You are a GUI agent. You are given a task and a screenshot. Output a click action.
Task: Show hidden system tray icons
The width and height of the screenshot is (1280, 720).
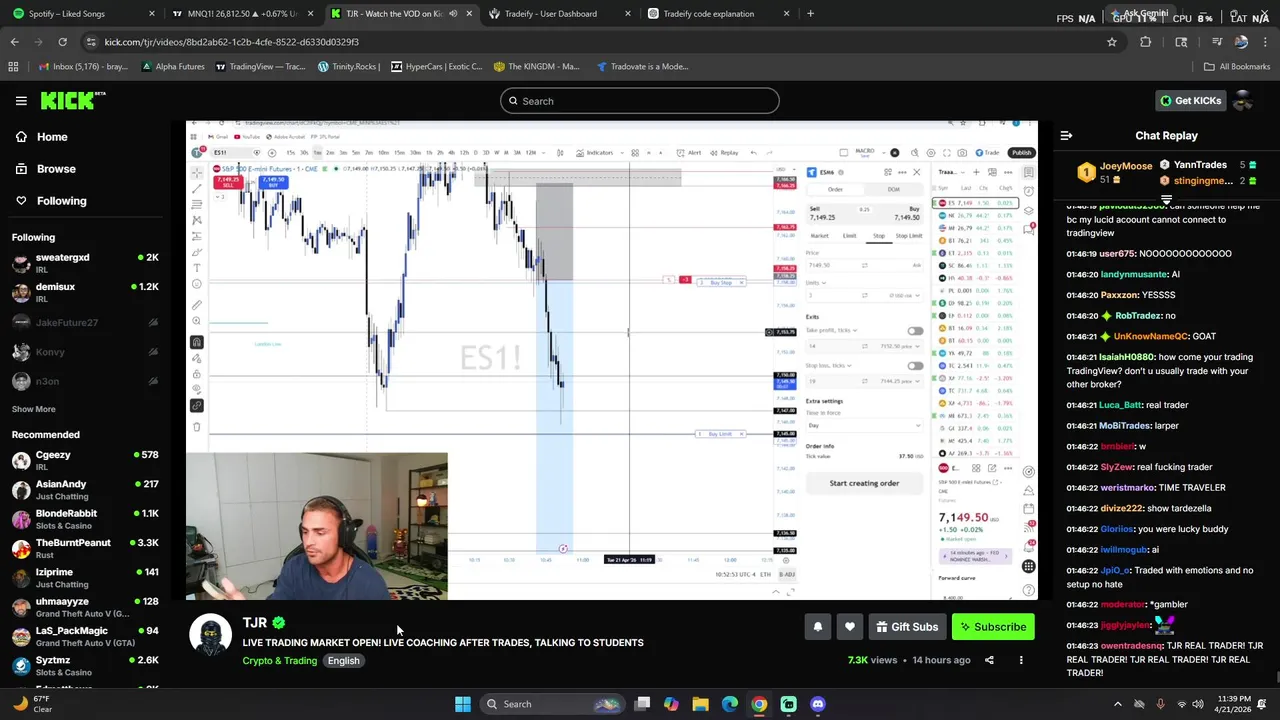1117,704
